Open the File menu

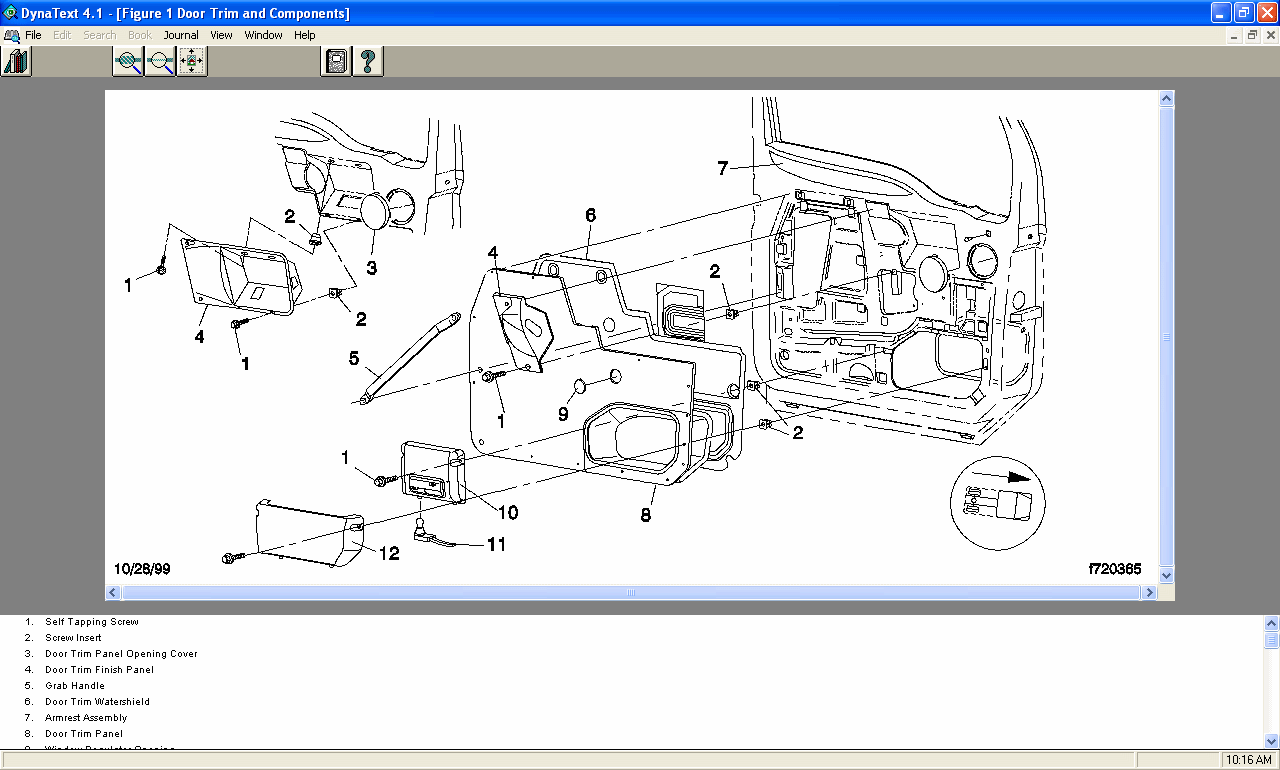tap(33, 35)
